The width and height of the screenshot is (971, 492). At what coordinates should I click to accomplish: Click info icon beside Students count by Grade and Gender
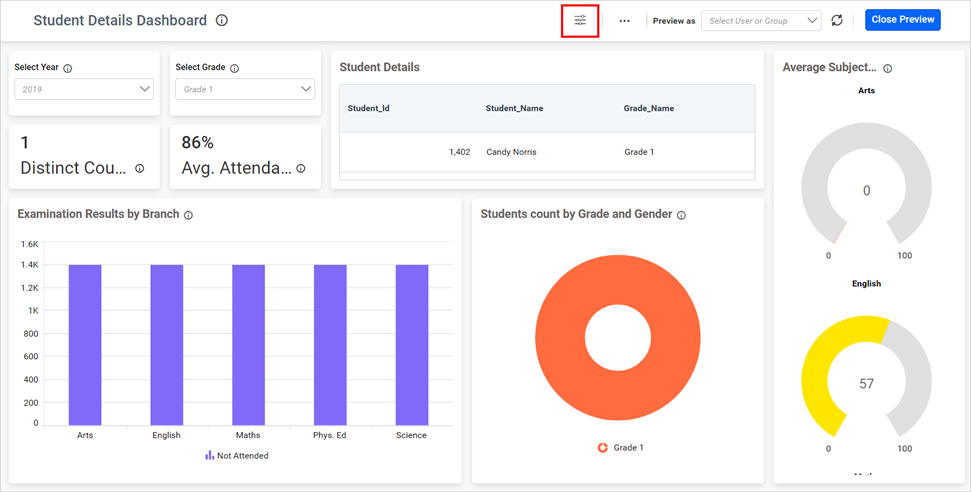pyautogui.click(x=681, y=216)
